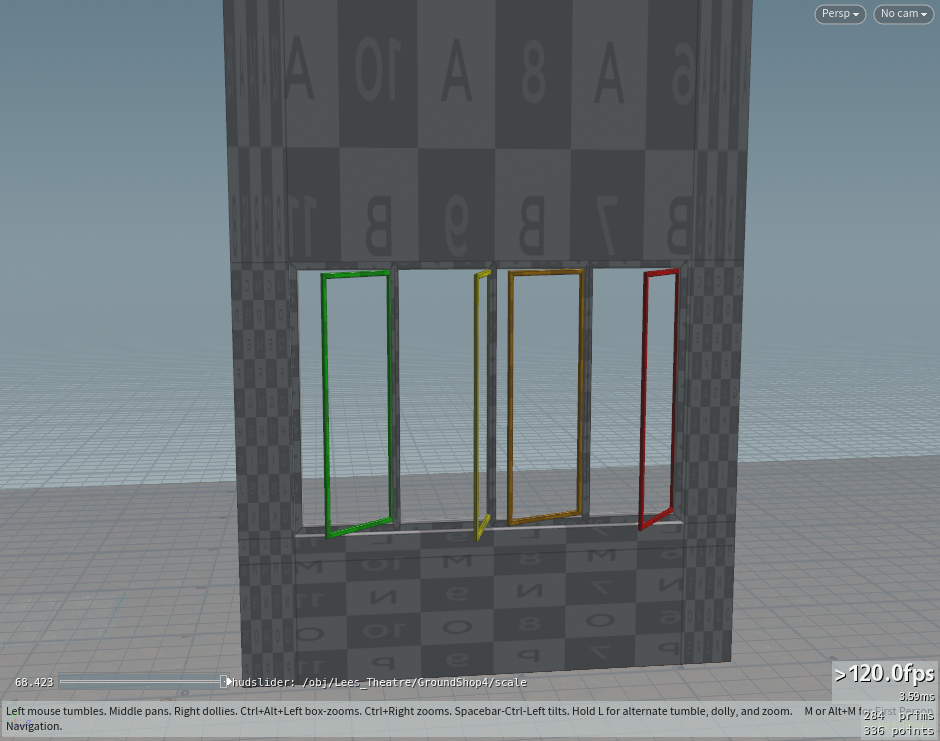Screen dimensions: 940x741
Task: Open the Persp viewport dropdown
Action: tap(840, 14)
